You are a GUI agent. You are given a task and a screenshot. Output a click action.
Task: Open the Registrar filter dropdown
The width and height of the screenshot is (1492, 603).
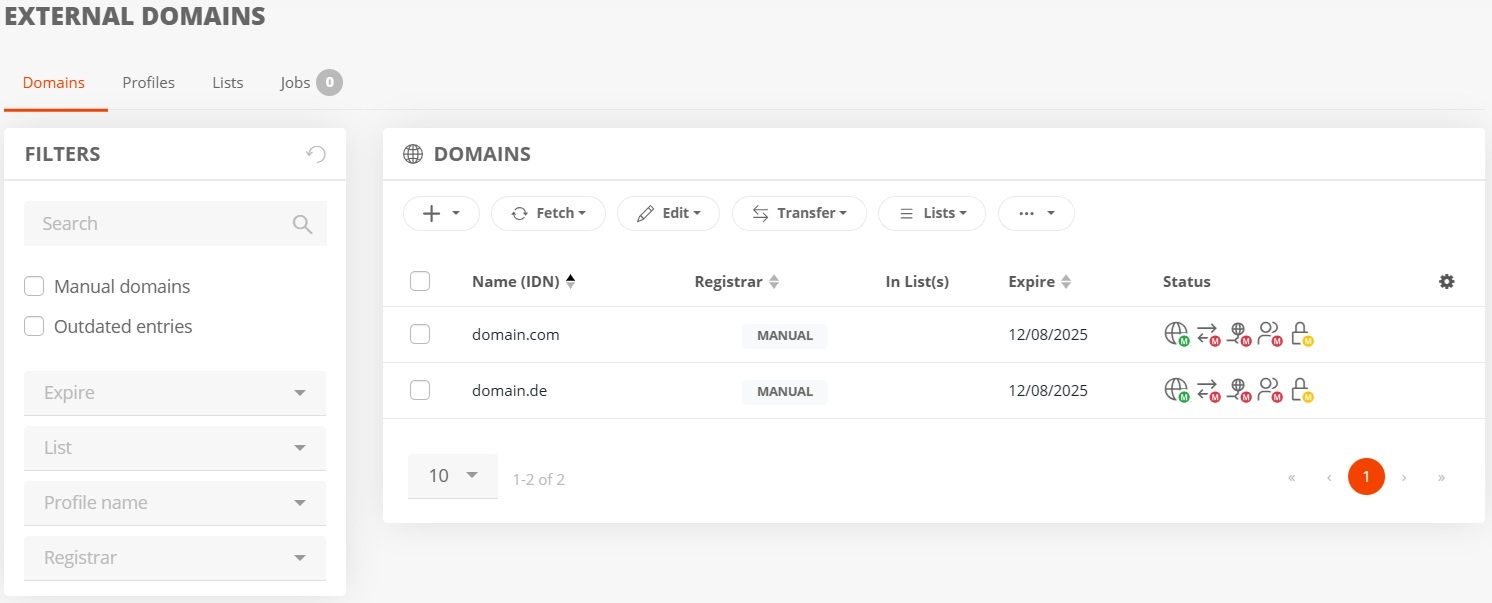175,558
